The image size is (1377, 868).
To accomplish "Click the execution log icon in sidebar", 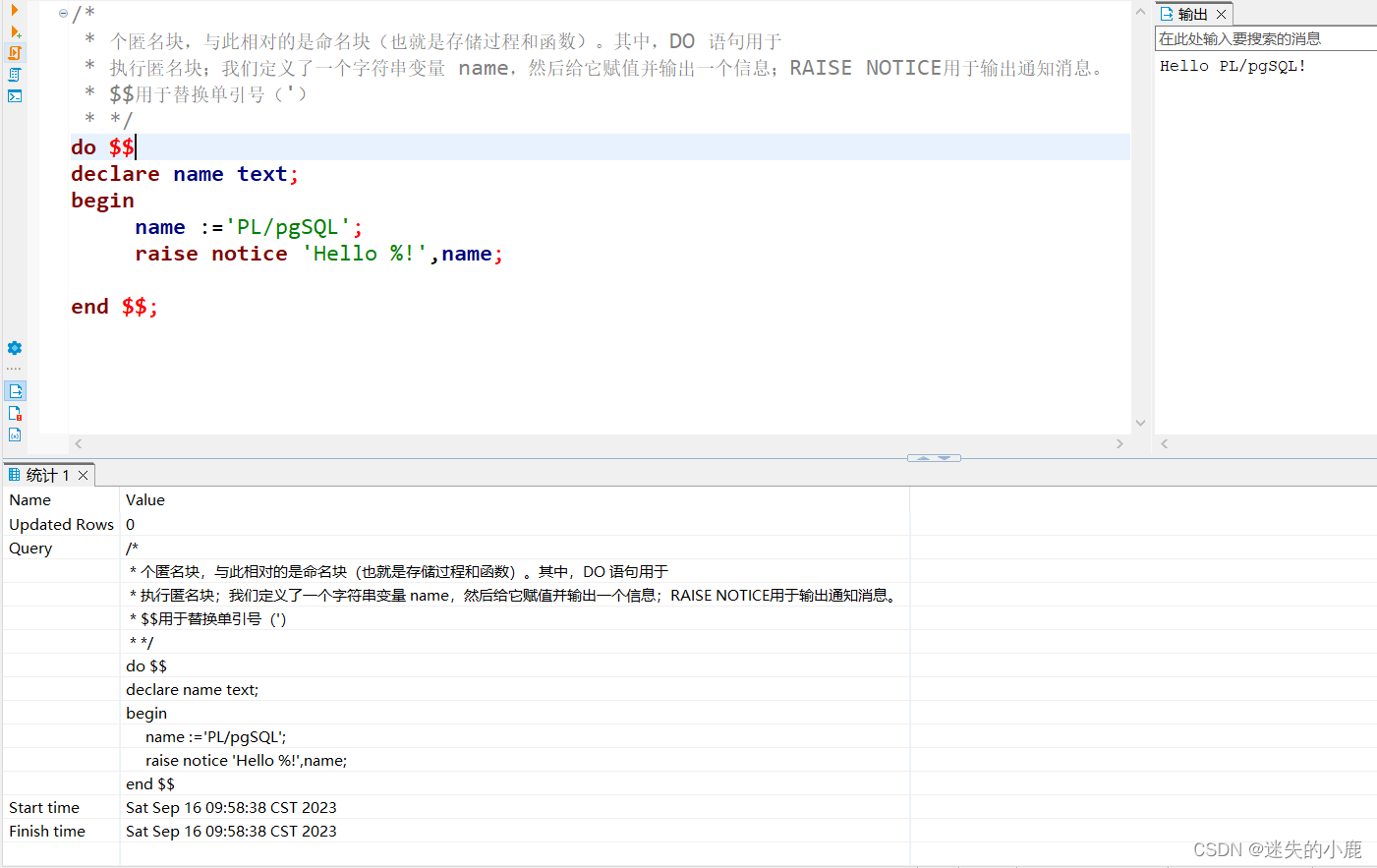I will point(15,413).
